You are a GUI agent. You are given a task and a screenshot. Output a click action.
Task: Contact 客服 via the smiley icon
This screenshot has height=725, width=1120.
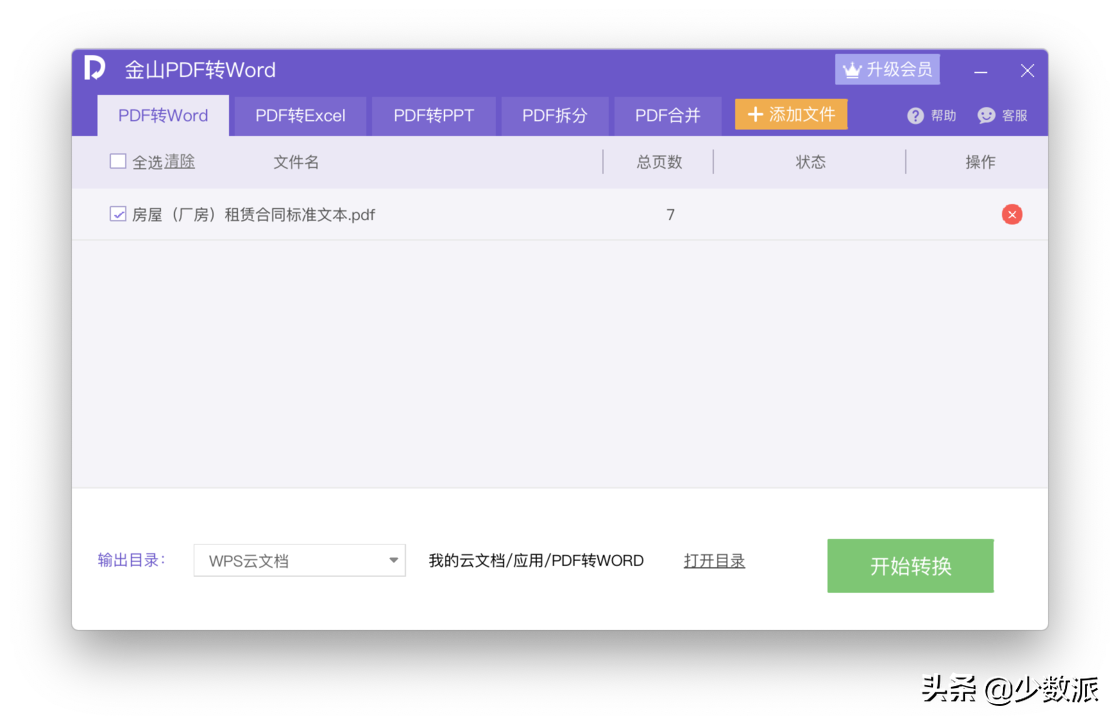(x=986, y=116)
